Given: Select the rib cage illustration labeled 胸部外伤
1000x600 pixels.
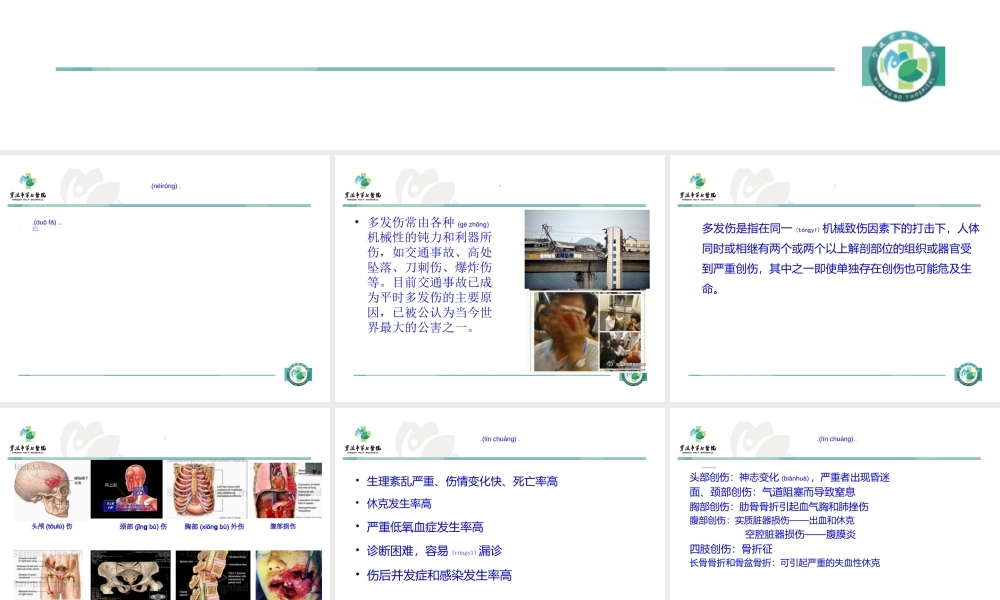Looking at the screenshot, I should 208,489.
